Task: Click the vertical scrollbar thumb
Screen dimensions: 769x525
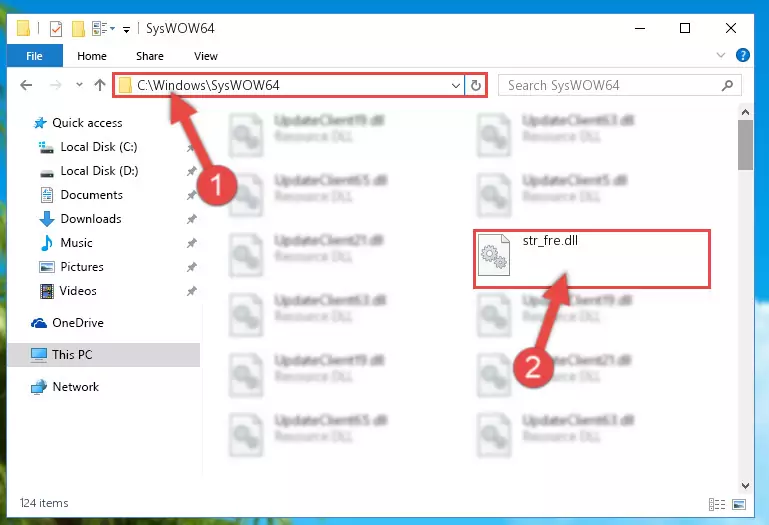Action: [x=745, y=145]
